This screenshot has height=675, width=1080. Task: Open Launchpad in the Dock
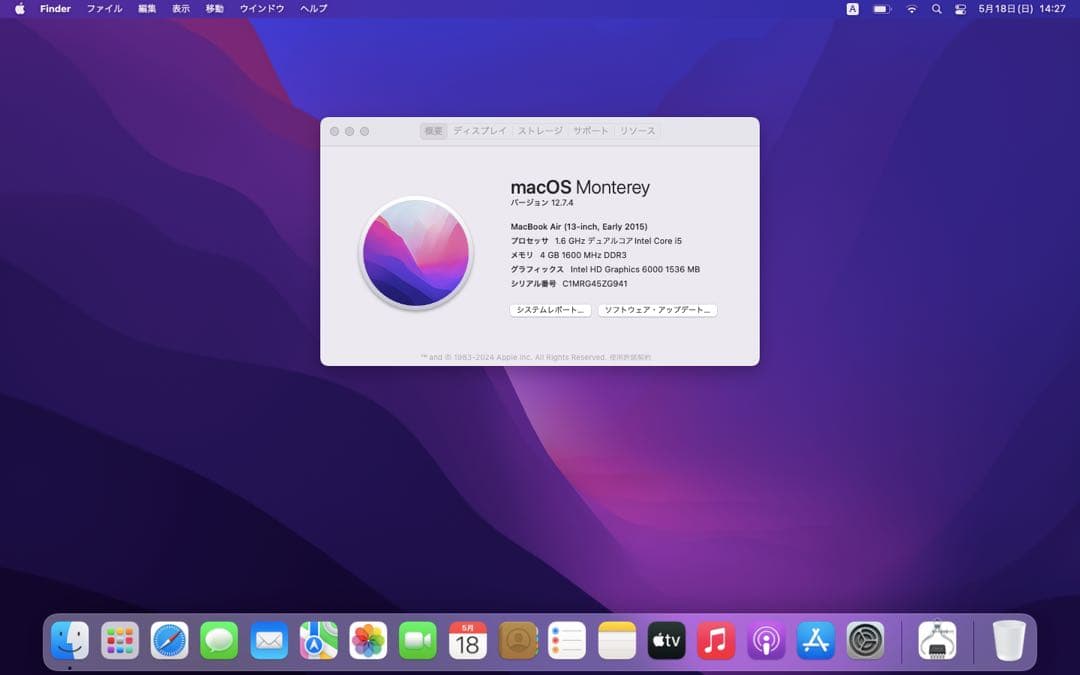(120, 640)
